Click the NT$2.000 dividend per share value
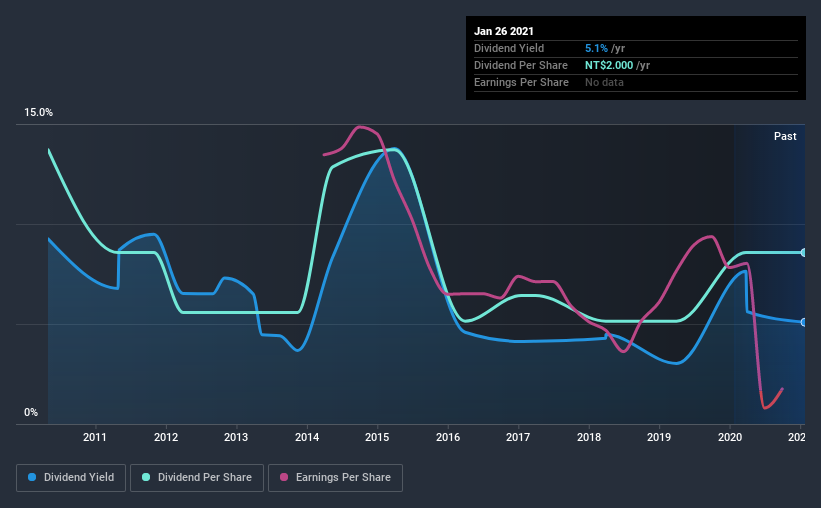 tap(609, 65)
